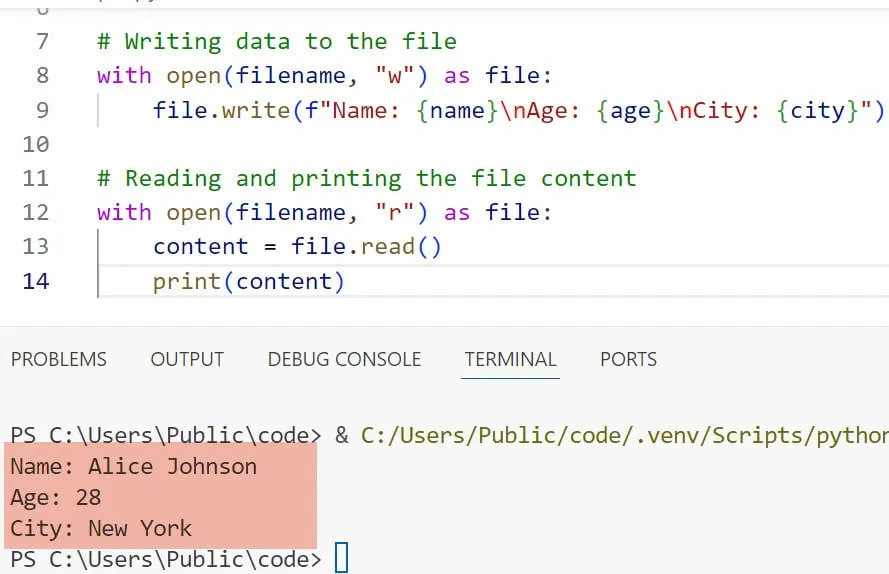Viewport: 889px width, 574px height.
Task: Click the file.write call on line 9
Action: click(x=220, y=110)
